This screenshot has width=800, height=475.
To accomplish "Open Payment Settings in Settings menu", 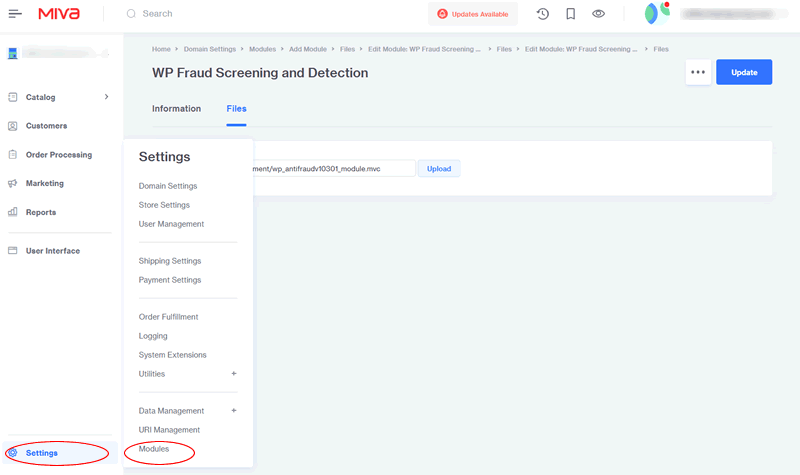I will tap(170, 280).
